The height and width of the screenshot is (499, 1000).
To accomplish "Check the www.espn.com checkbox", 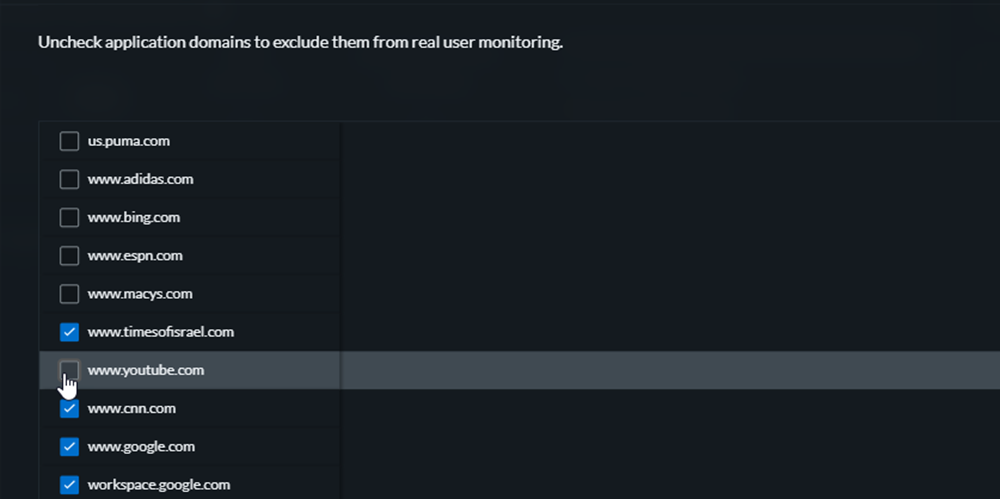I will click(69, 256).
